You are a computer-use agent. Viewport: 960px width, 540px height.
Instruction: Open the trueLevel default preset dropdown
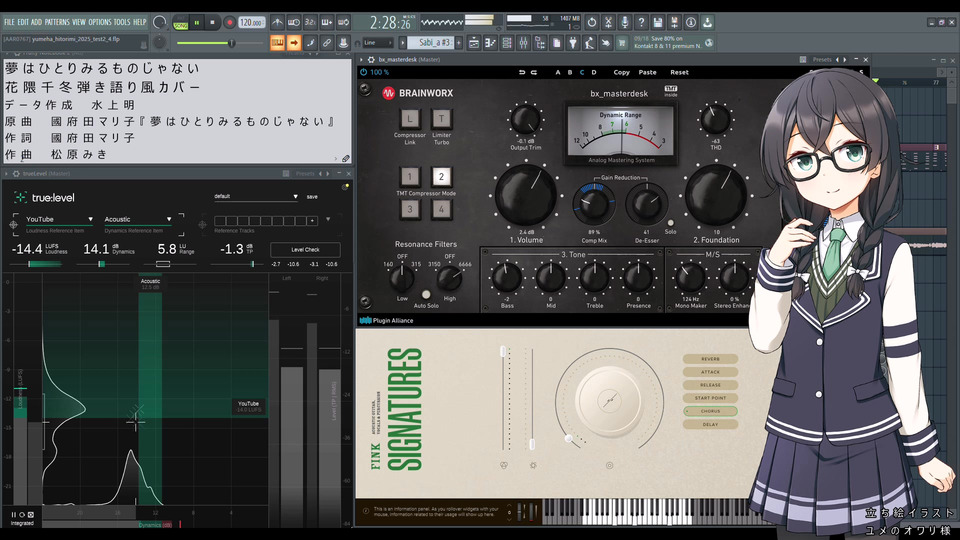(x=256, y=197)
